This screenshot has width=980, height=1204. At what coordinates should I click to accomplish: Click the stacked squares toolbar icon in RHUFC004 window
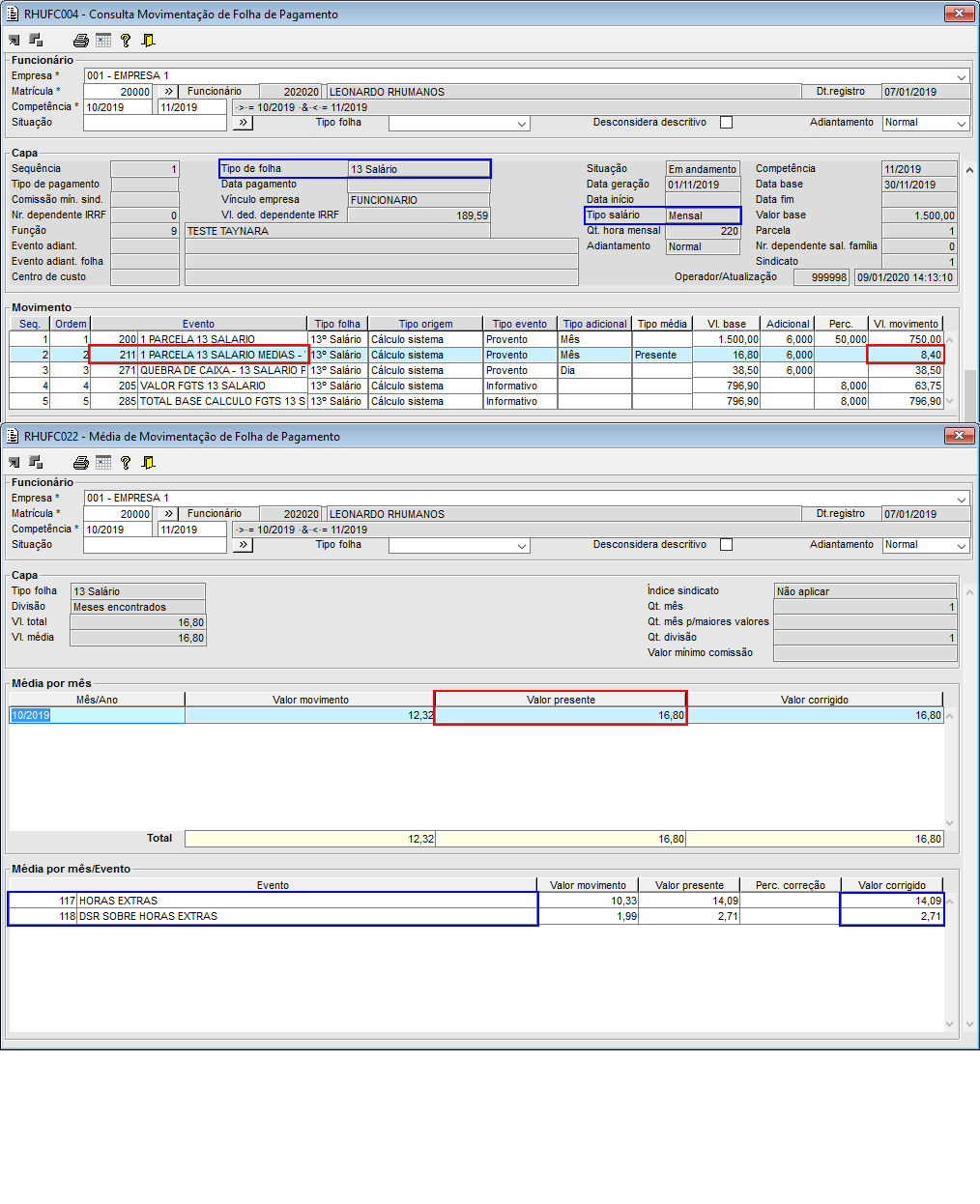[x=36, y=41]
